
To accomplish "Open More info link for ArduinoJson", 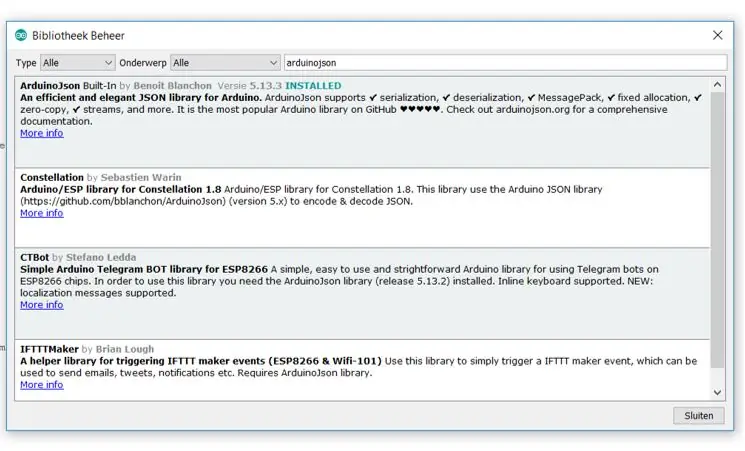I will tap(41, 133).
